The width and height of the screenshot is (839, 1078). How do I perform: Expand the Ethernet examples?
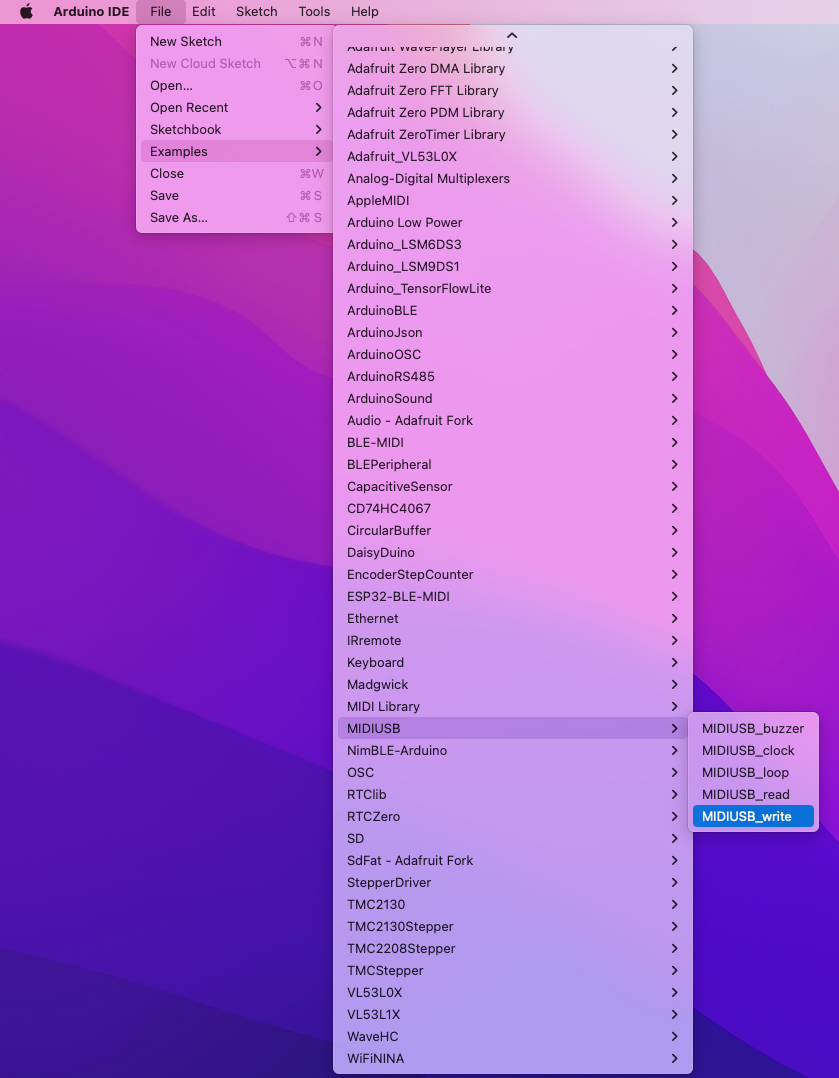click(512, 618)
